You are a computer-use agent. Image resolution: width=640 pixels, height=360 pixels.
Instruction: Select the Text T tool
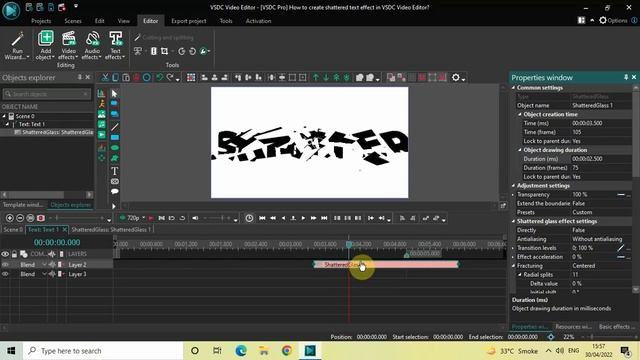[115, 171]
